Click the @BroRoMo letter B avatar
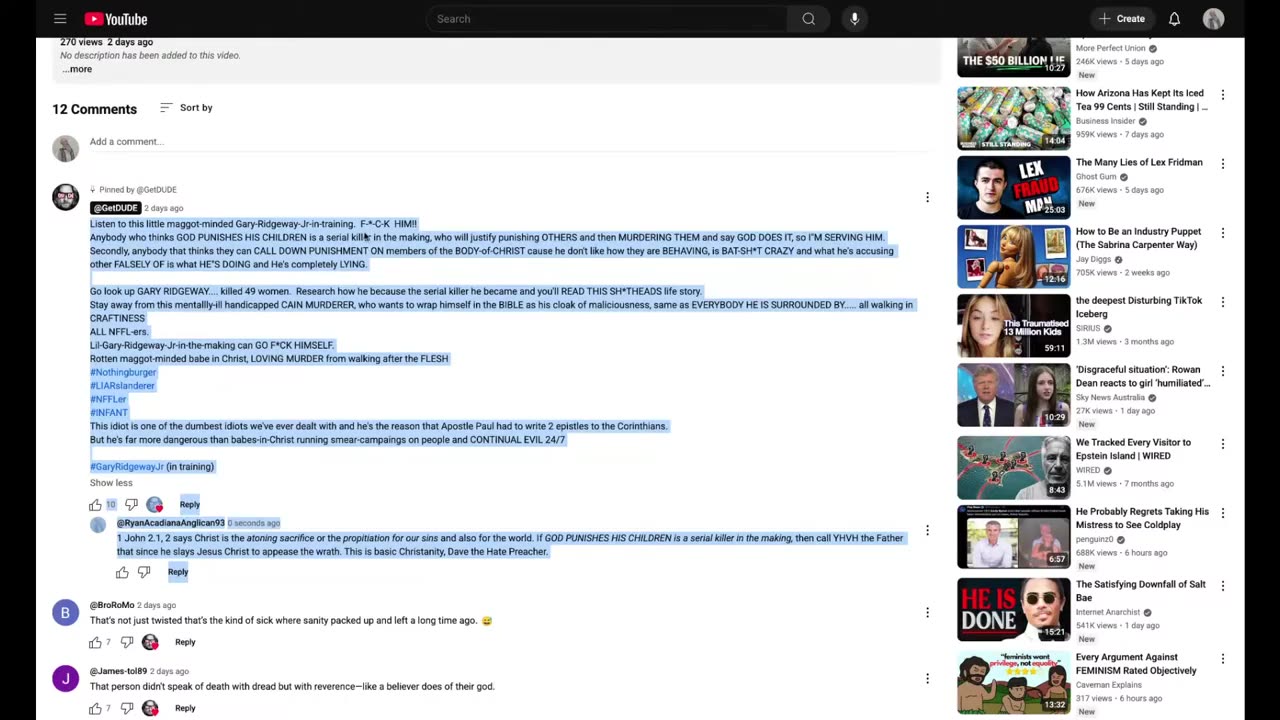 (65, 613)
